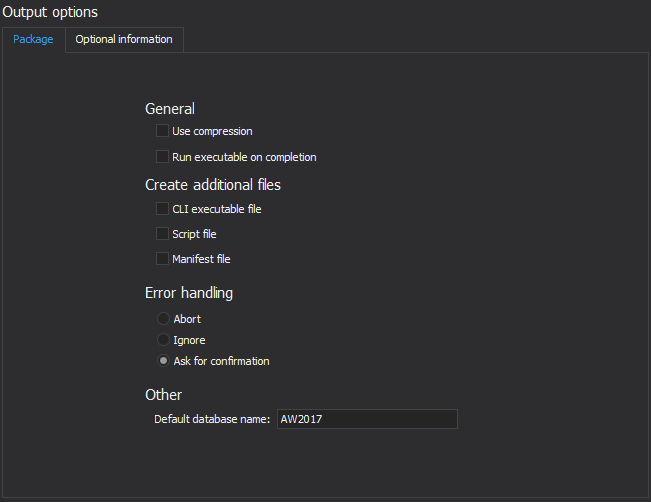
Task: Click the 'Ask for confirmation' label text
Action: [221, 361]
